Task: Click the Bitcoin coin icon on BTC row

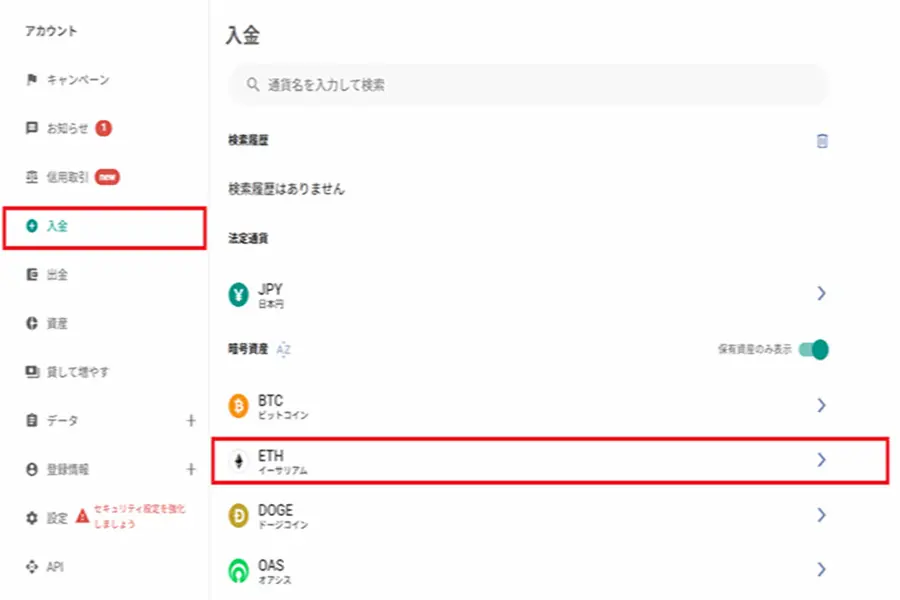Action: click(240, 406)
